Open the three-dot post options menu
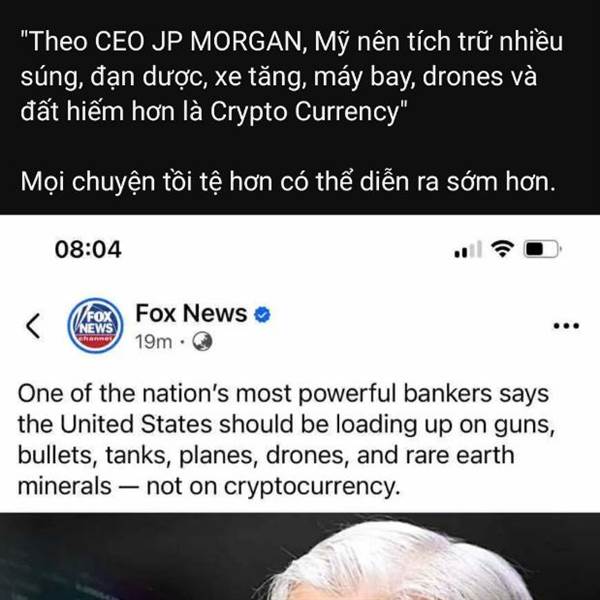The image size is (600, 600). click(566, 326)
